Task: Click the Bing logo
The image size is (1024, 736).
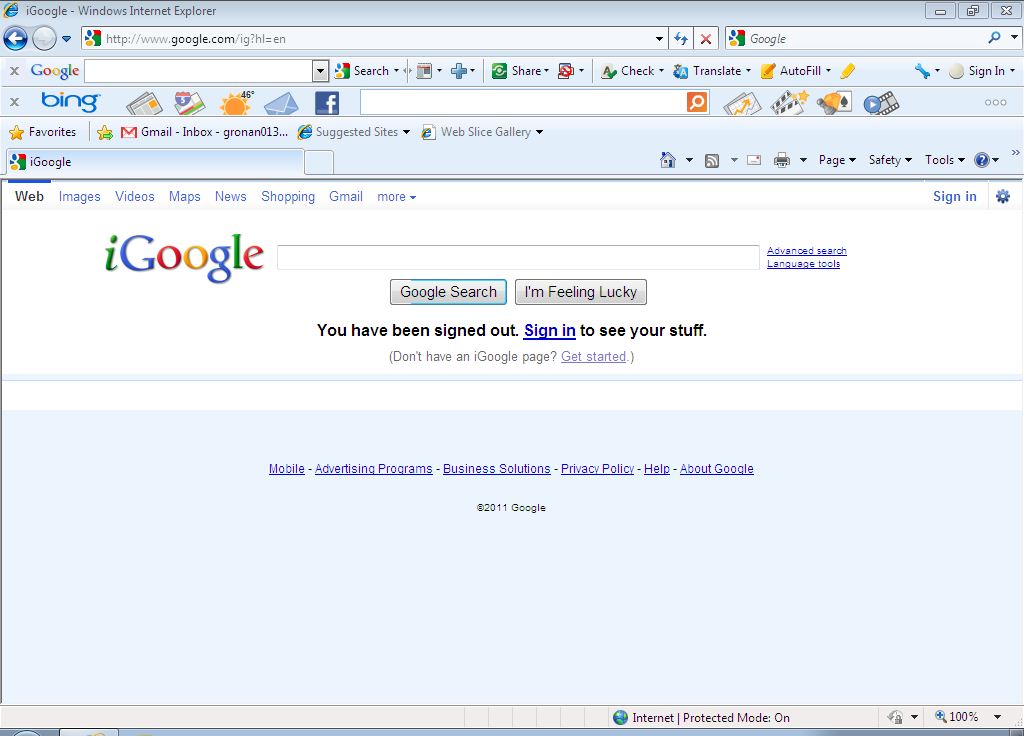Action: [71, 101]
